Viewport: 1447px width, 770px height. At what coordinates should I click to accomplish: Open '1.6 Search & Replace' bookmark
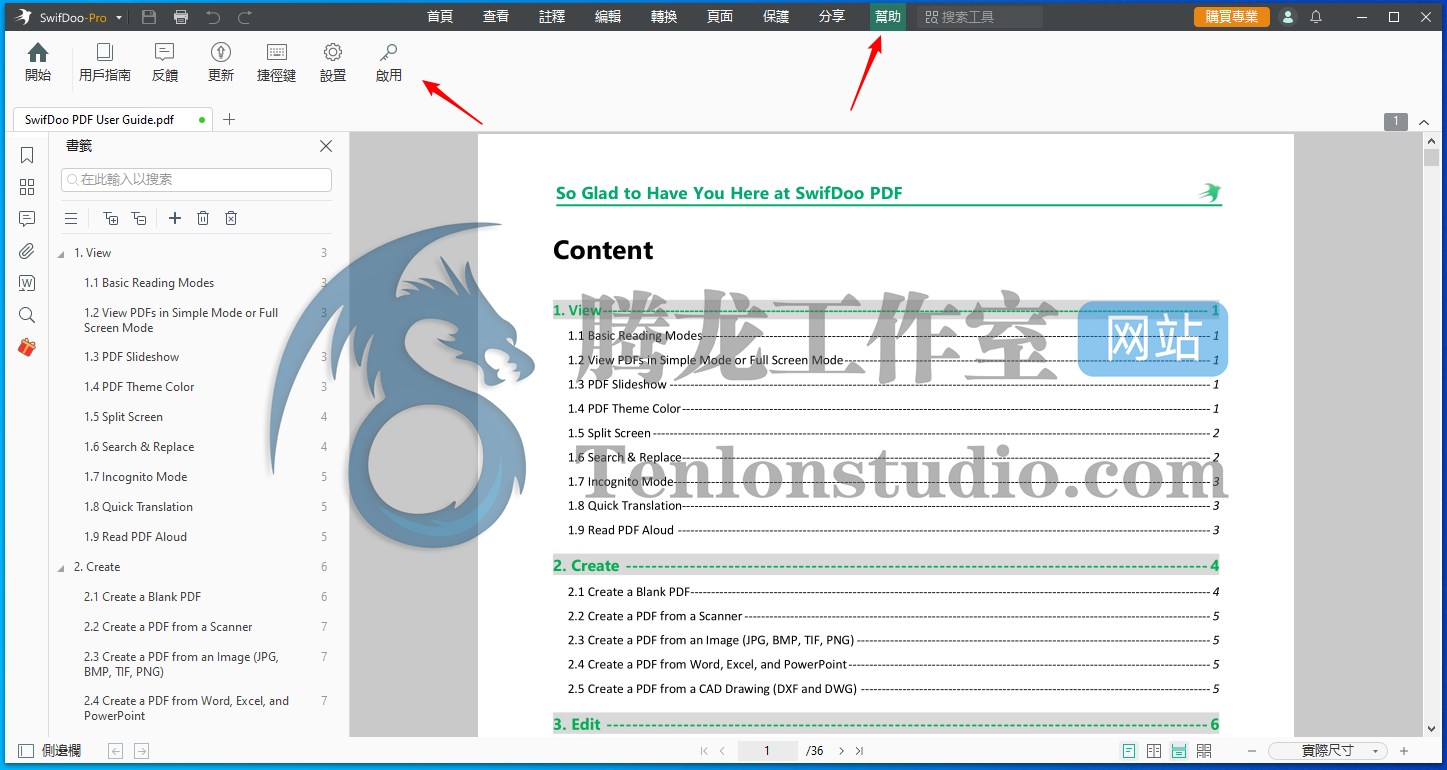click(139, 447)
